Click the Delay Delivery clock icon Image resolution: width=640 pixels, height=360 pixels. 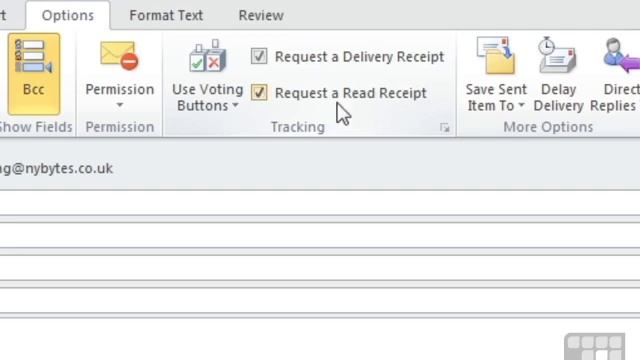(558, 56)
